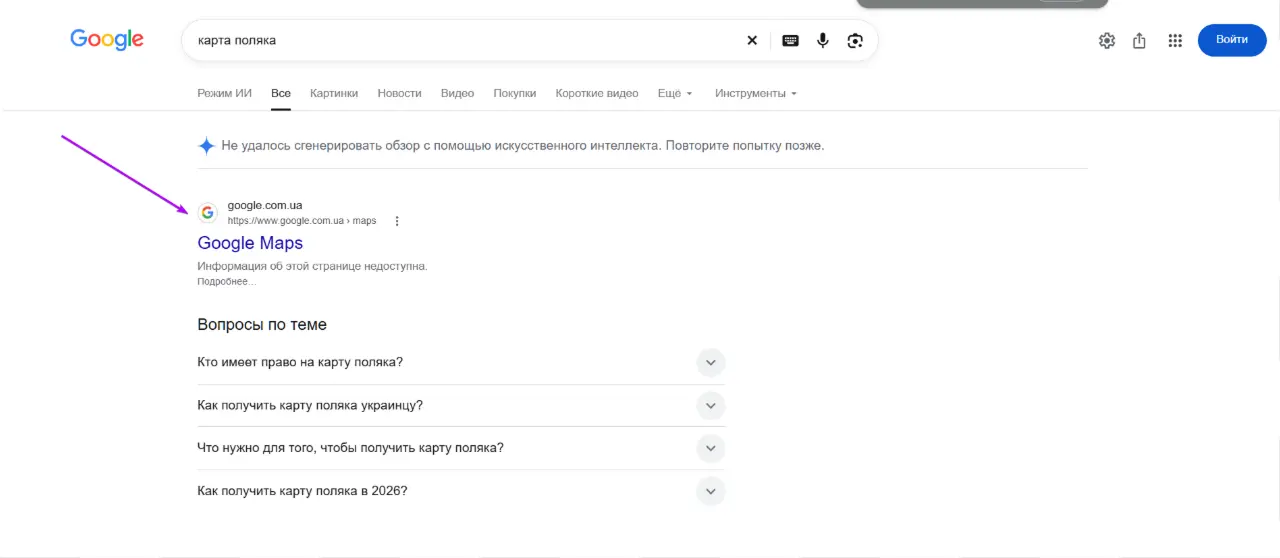Select the Все tab
The image size is (1280, 558).
click(281, 93)
